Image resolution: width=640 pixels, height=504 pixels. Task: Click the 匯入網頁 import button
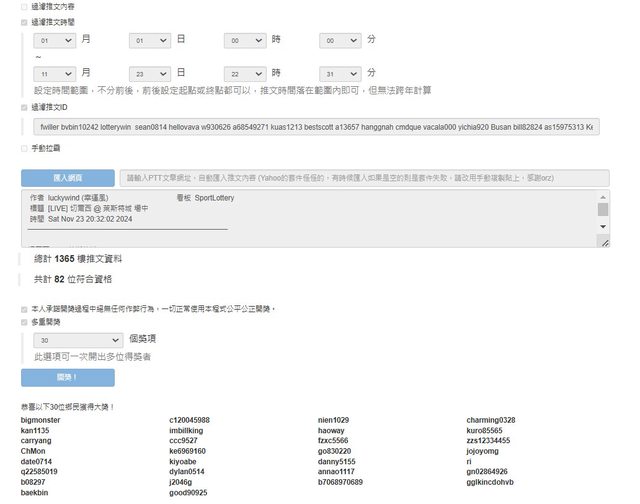point(67,178)
